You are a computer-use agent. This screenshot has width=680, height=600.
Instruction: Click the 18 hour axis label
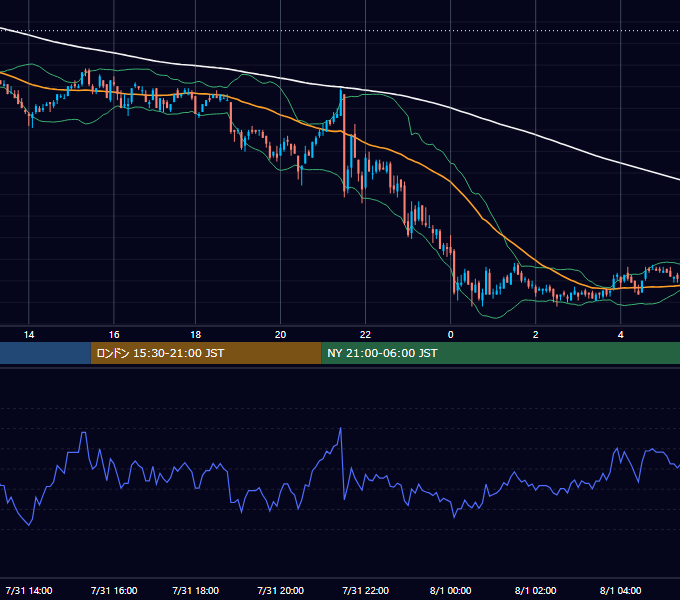point(196,335)
